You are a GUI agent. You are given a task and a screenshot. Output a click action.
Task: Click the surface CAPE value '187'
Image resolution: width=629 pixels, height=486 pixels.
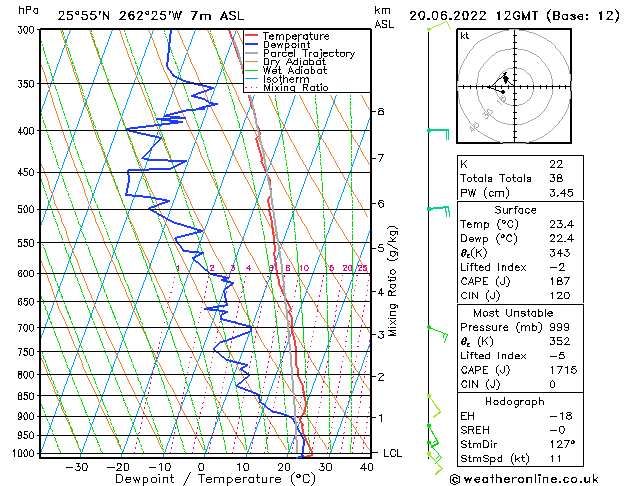[560, 281]
